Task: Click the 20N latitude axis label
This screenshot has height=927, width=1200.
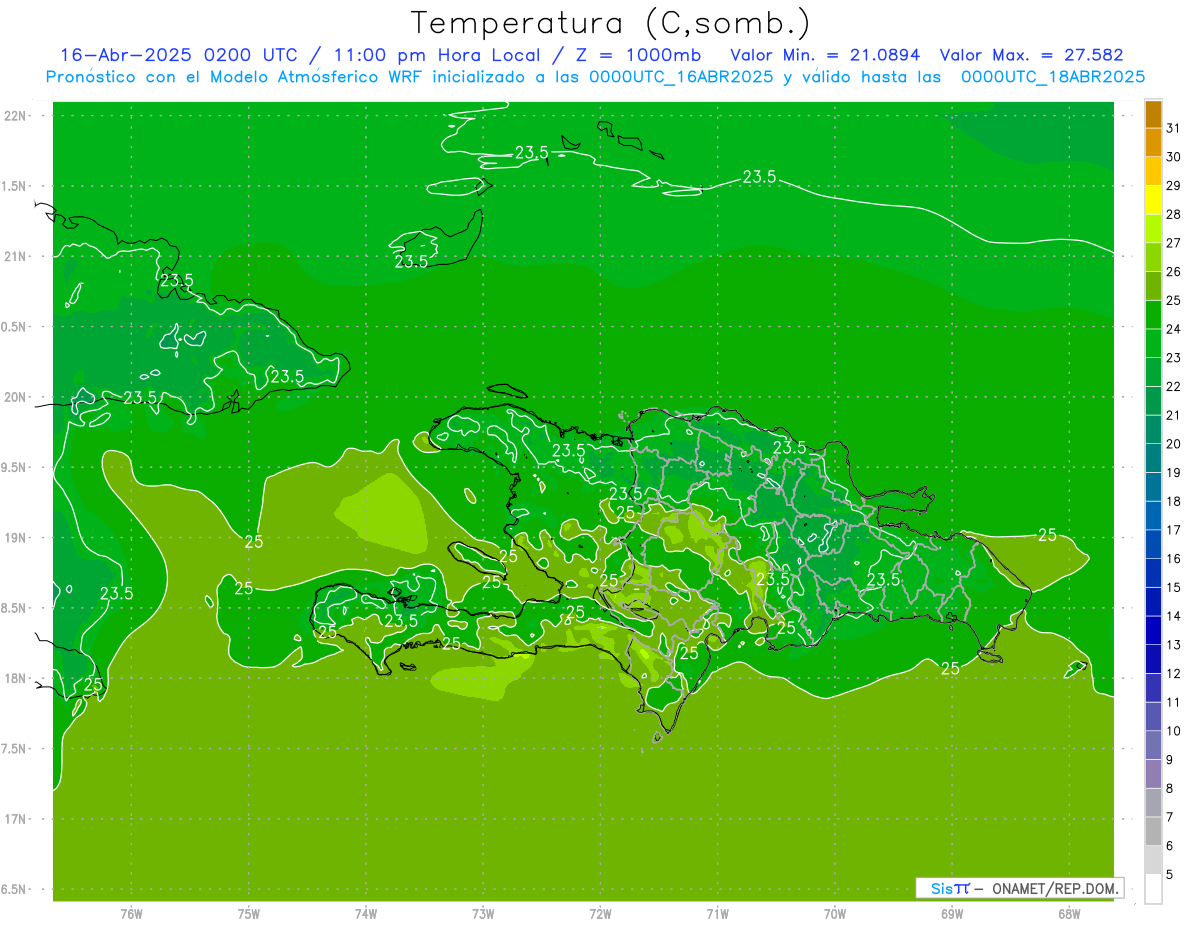Action: pos(16,397)
